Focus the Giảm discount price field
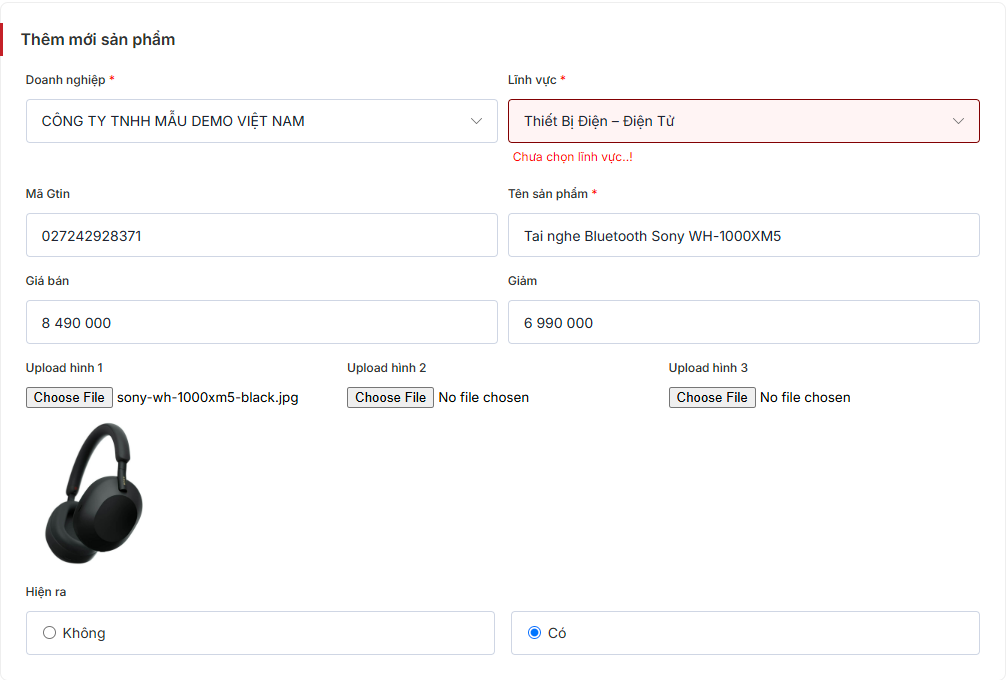Viewport: 1006px width, 680px height. (x=744, y=322)
